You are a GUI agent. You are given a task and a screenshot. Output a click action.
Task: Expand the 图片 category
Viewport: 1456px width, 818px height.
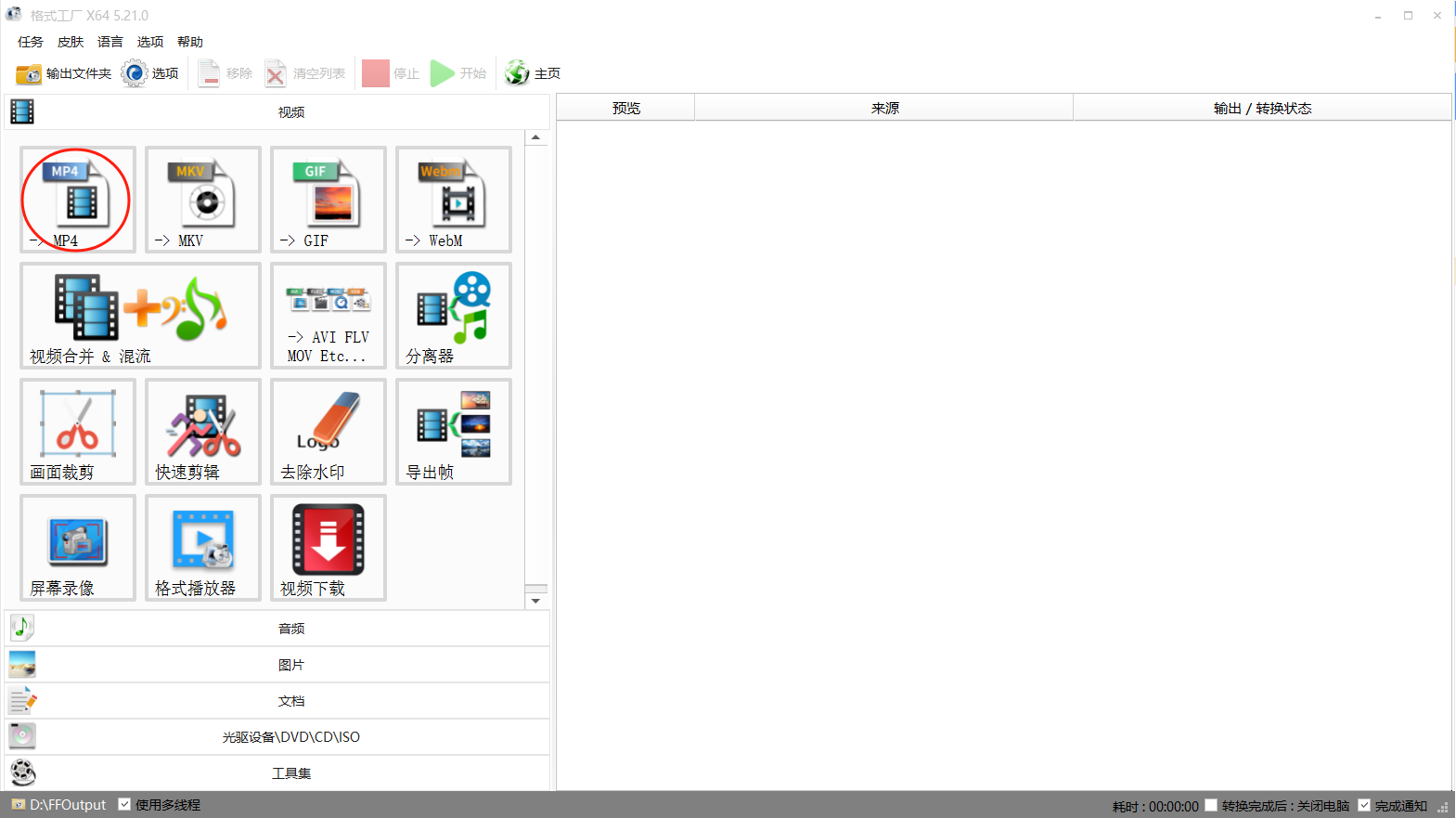[x=277, y=665]
